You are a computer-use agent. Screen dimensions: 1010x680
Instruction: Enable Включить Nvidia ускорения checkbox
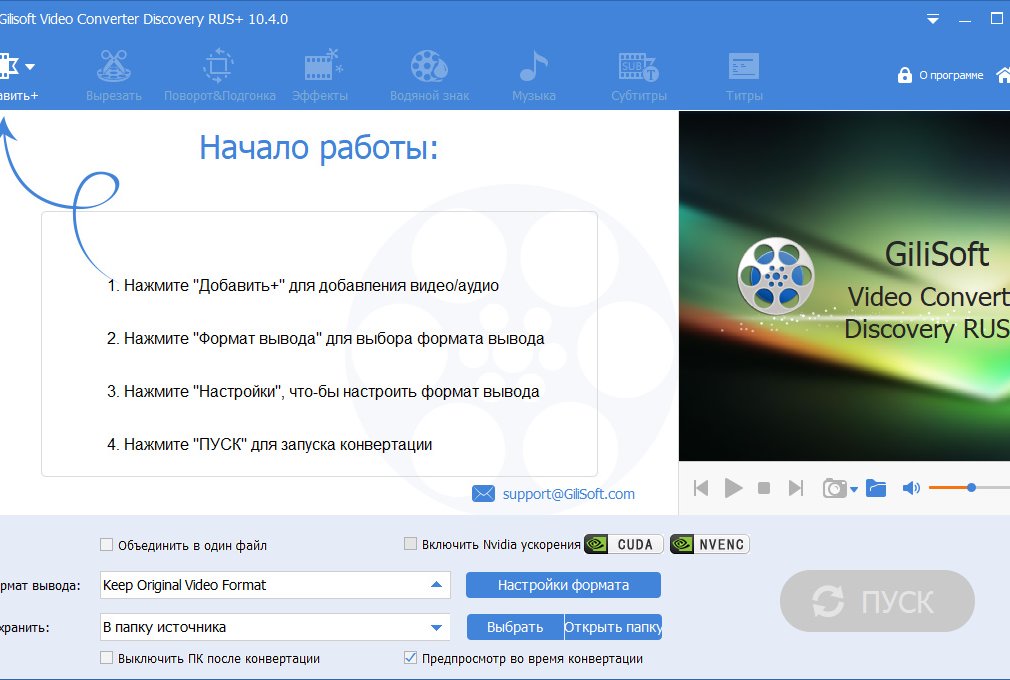pyautogui.click(x=410, y=543)
